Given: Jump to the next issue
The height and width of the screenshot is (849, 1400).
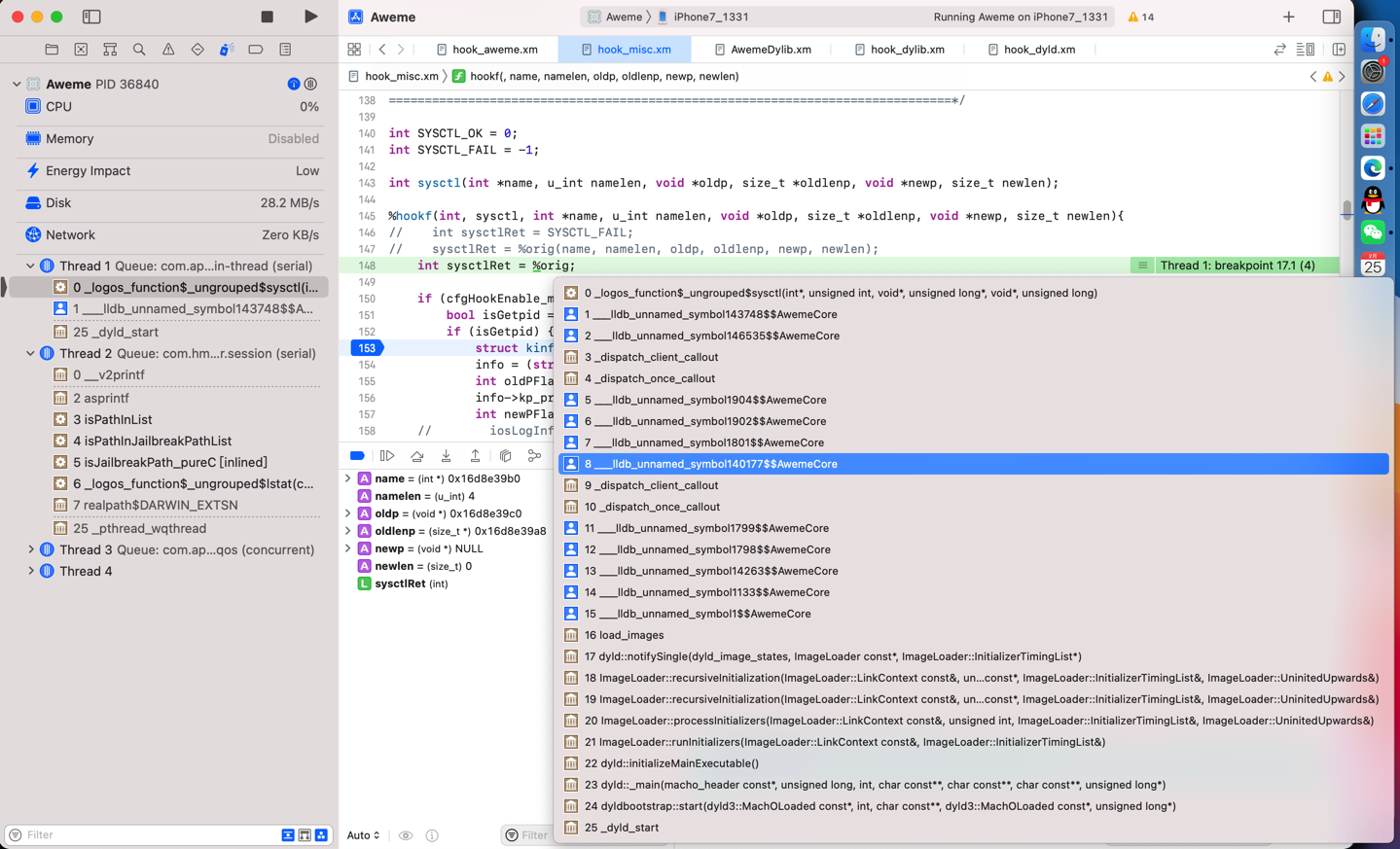Looking at the screenshot, I should tap(1342, 76).
